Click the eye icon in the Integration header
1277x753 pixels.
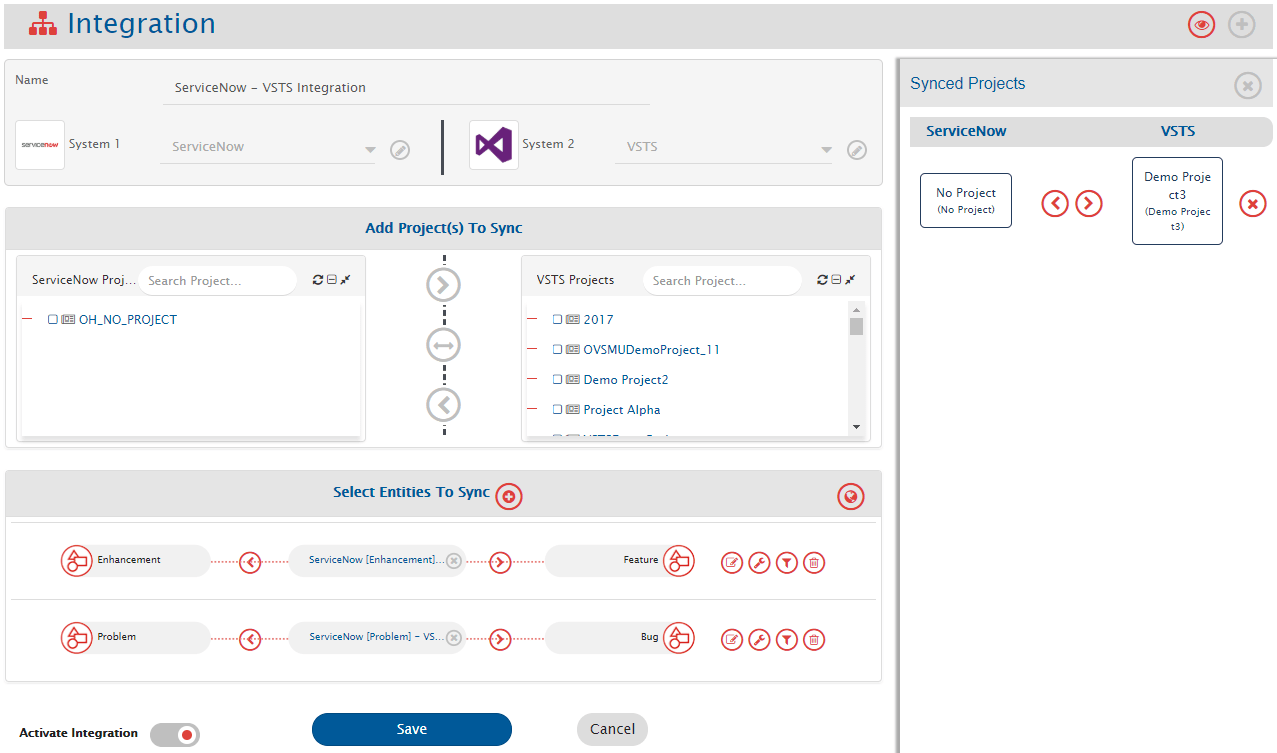pos(1201,25)
